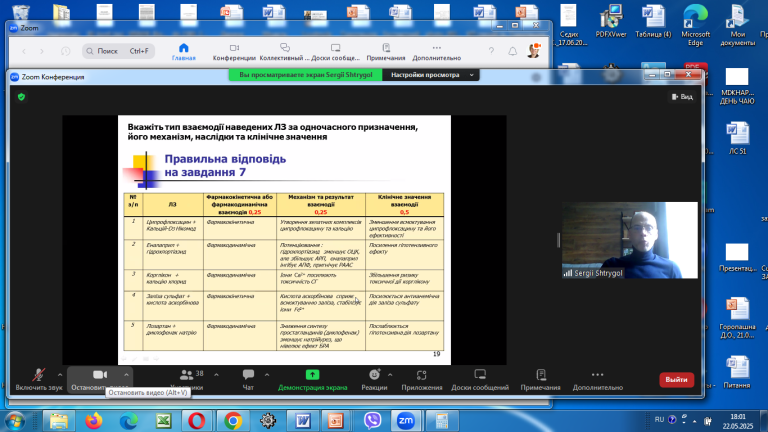Open Firefox from the taskbar
The height and width of the screenshot is (432, 768).
94,421
